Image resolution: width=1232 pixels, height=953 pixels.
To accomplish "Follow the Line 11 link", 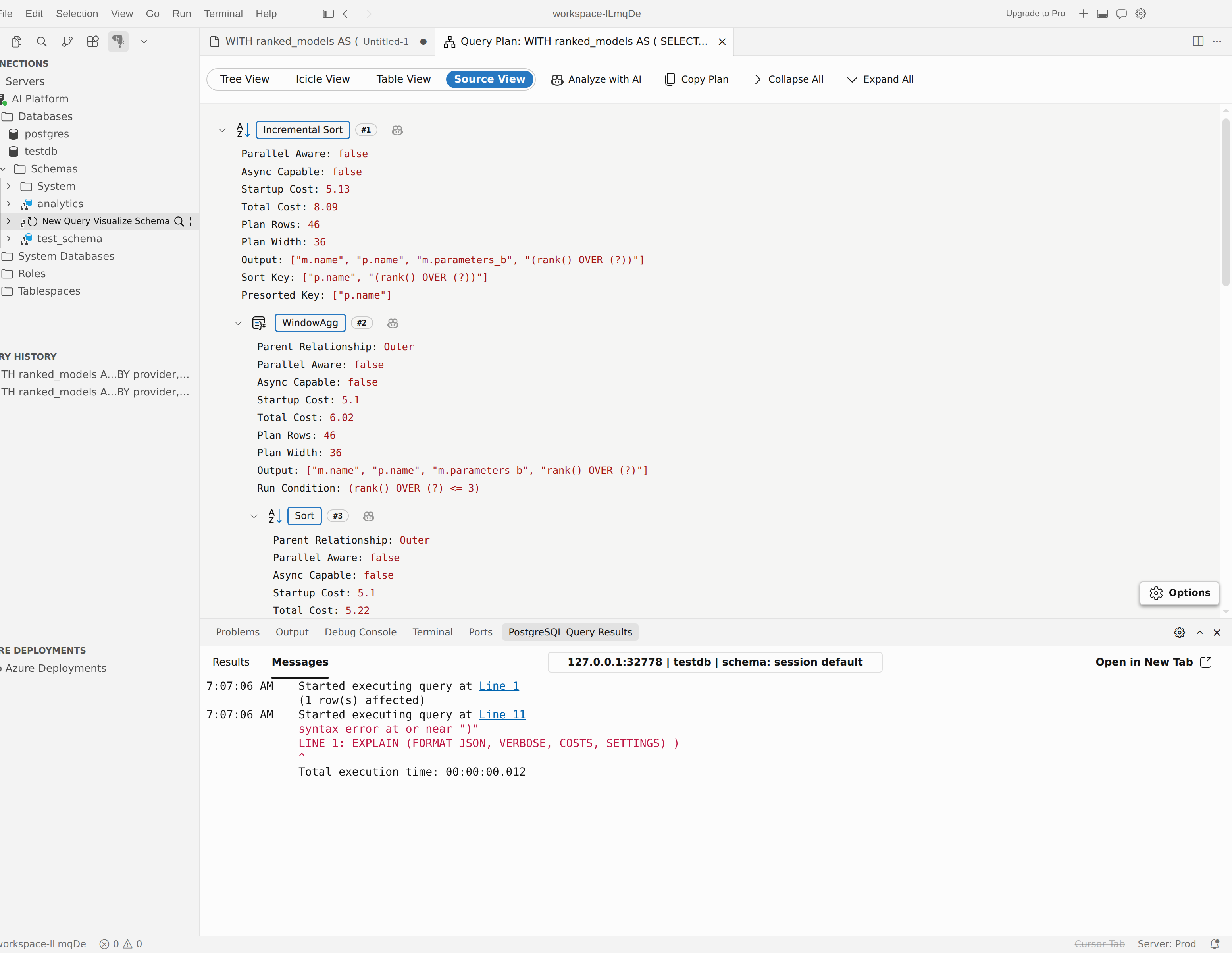I will pyautogui.click(x=502, y=715).
